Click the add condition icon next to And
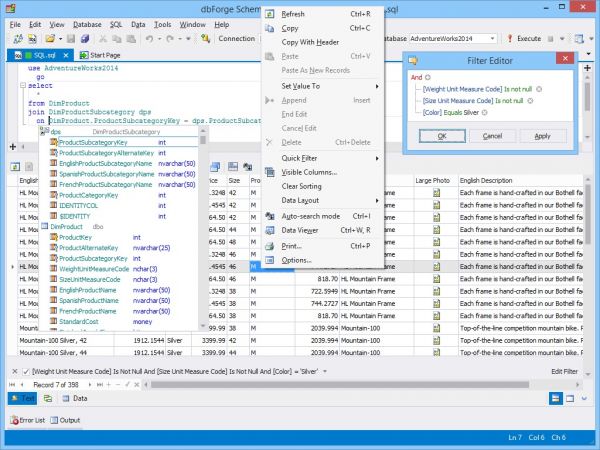 click(428, 76)
